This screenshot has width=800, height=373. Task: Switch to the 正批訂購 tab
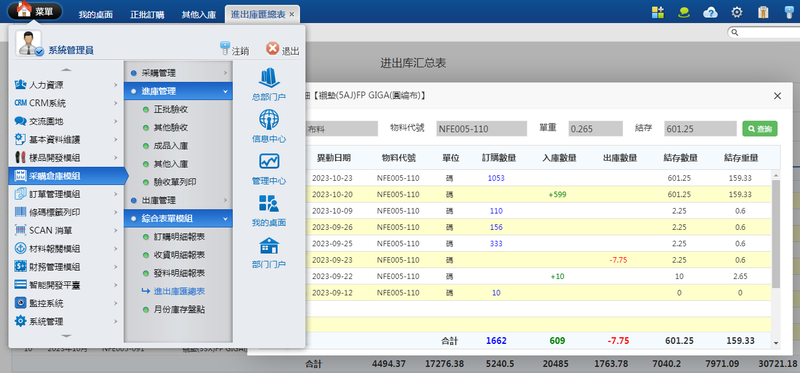tap(146, 15)
